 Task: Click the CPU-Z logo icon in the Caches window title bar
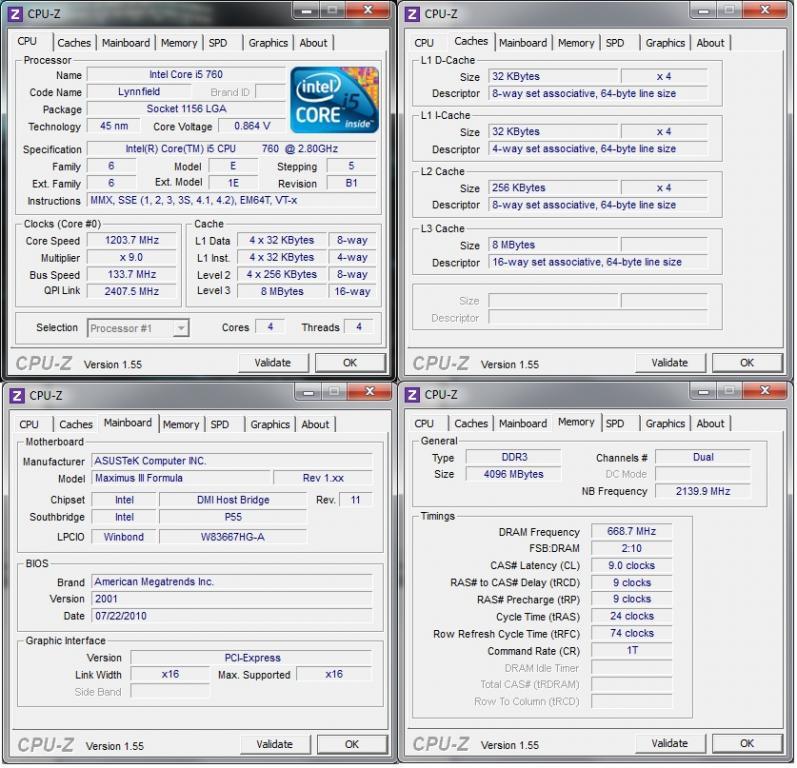click(412, 14)
